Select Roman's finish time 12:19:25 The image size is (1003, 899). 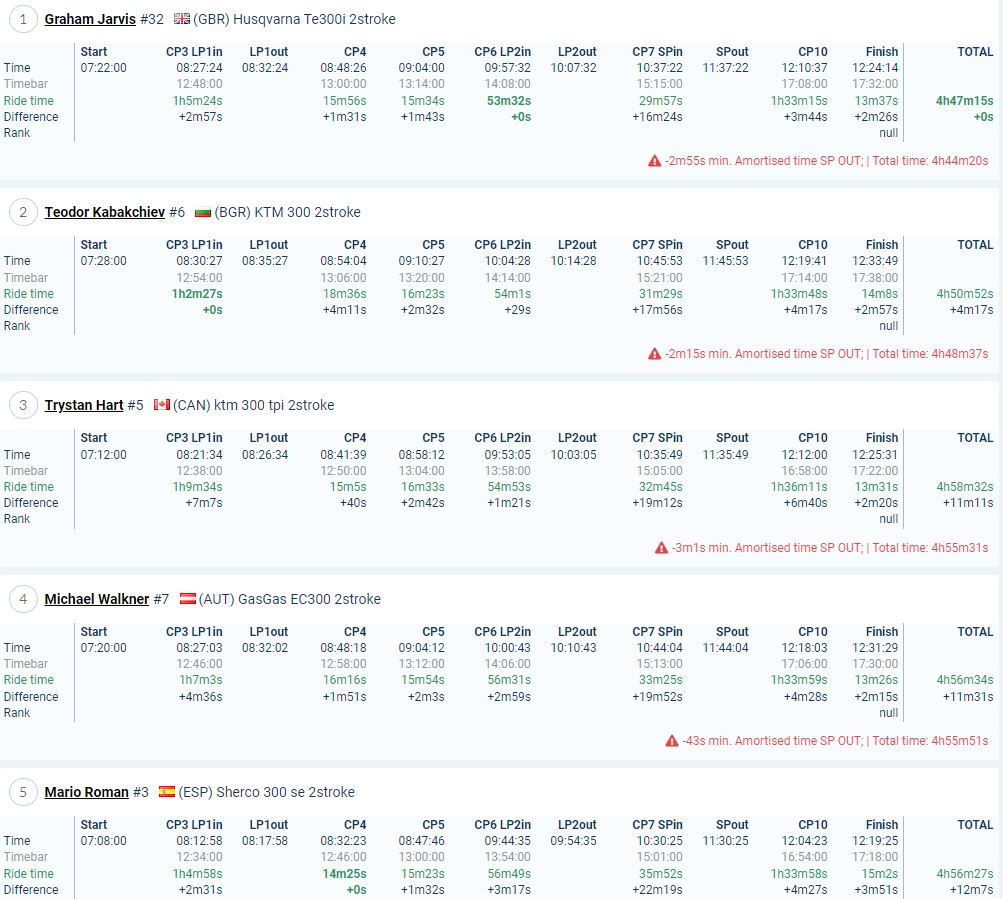point(875,841)
